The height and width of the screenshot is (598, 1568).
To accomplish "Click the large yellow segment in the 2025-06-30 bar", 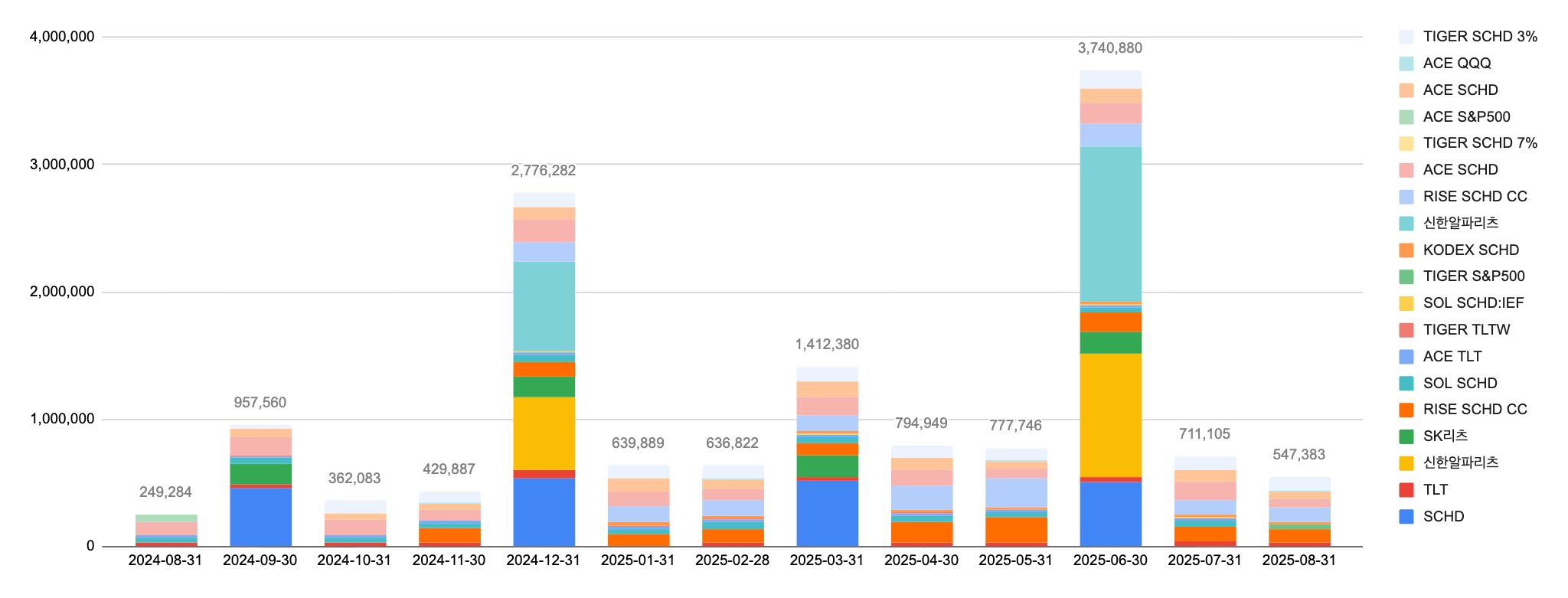I will coord(1110,413).
